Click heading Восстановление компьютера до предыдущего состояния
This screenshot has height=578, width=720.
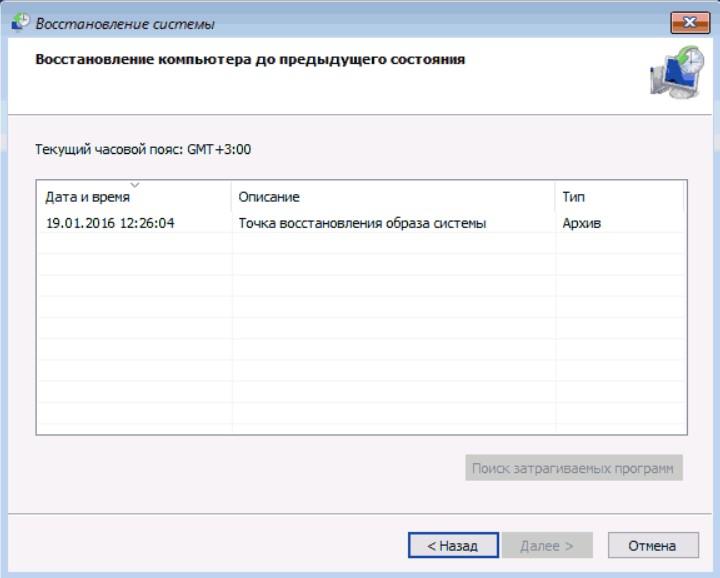(250, 60)
